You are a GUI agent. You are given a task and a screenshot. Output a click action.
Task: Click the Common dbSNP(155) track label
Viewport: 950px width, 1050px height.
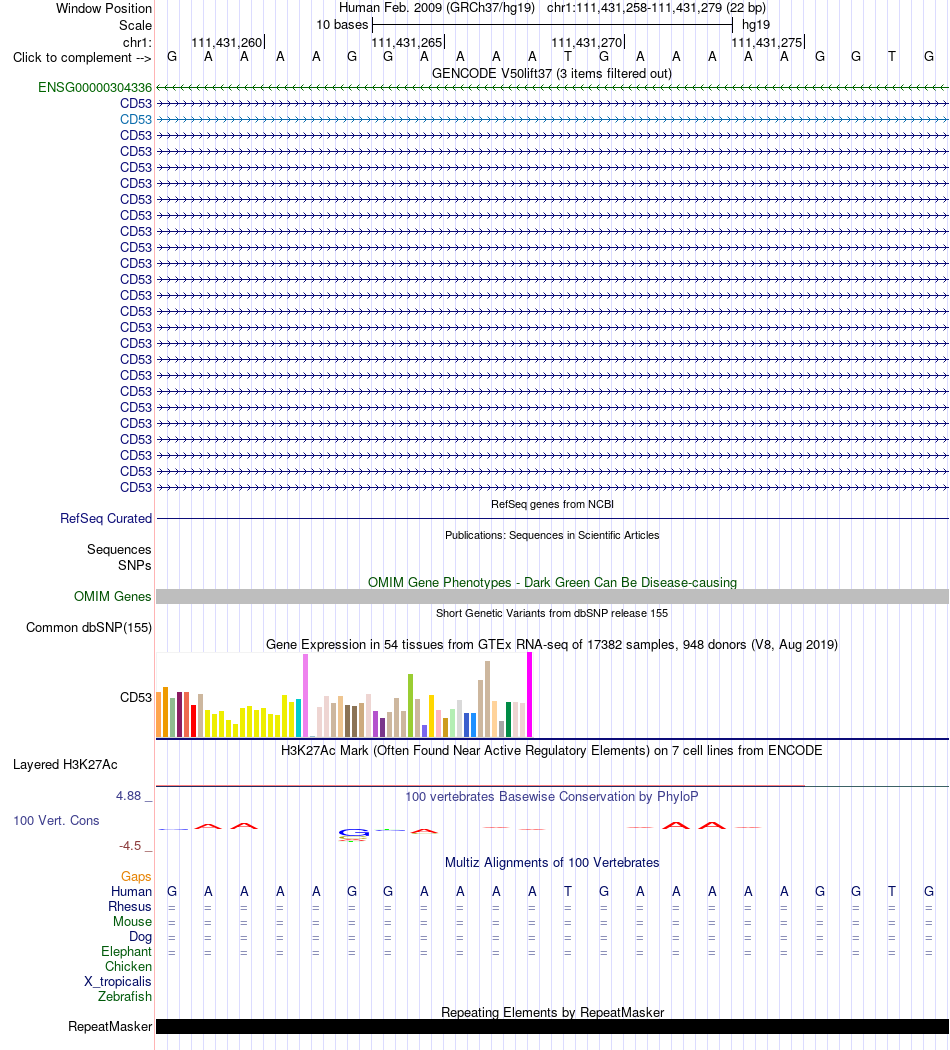[x=89, y=627]
